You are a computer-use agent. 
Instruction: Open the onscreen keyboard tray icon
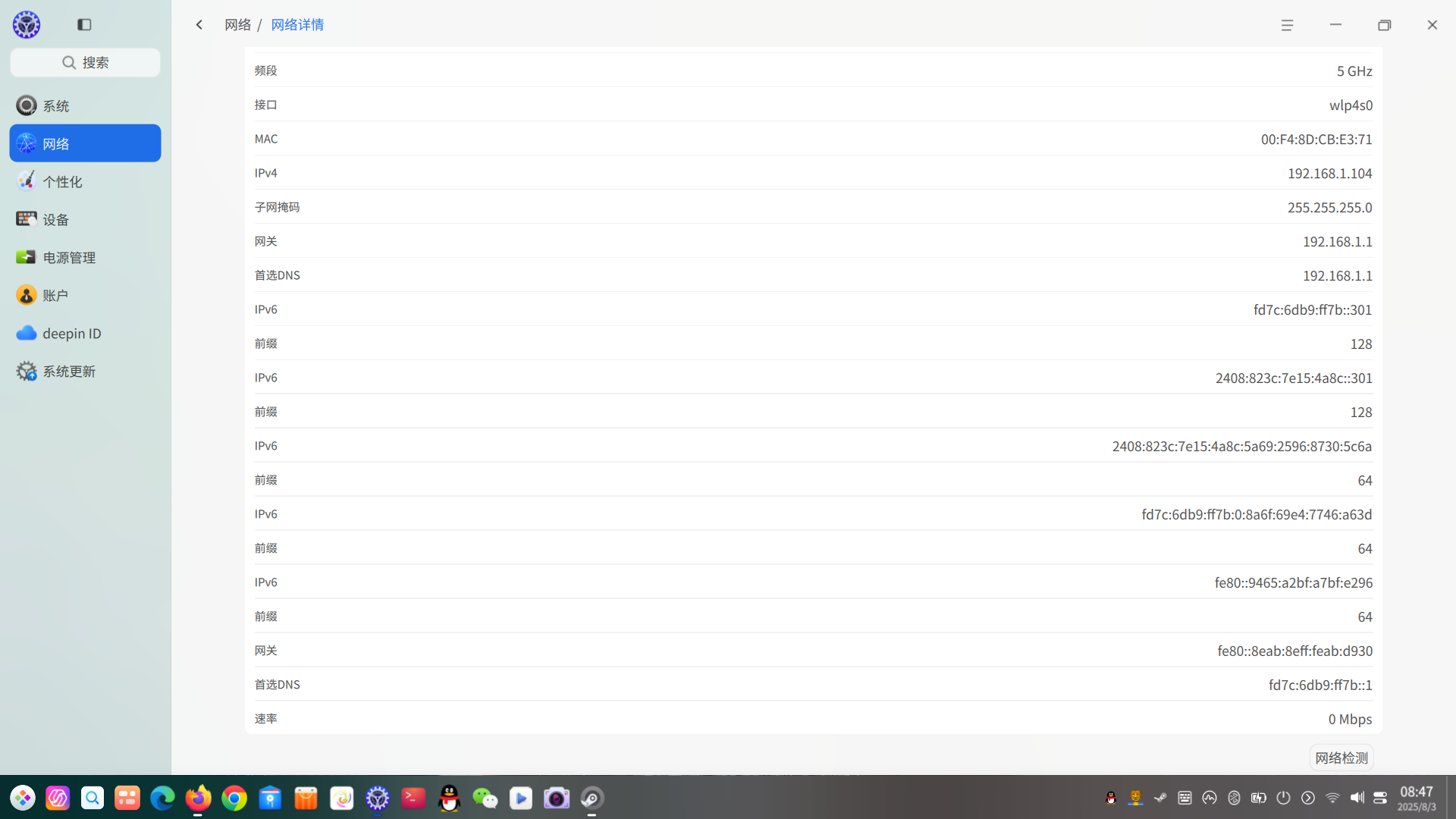(1185, 798)
